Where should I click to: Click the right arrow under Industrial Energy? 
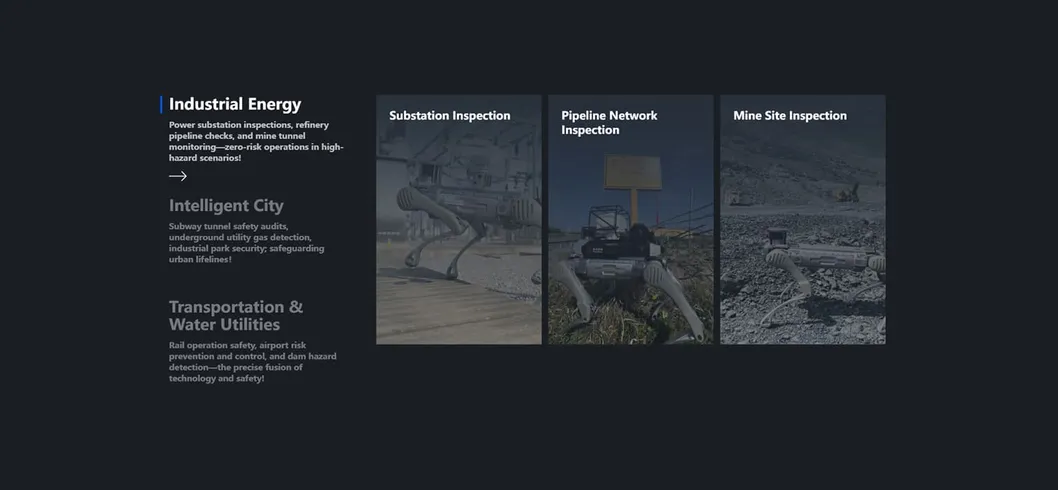(177, 176)
